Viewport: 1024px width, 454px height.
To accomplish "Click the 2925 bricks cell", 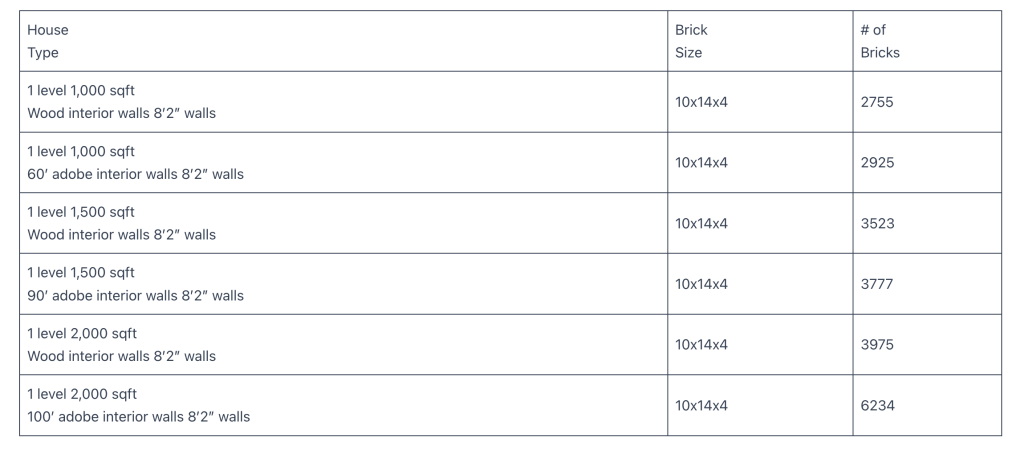I will coord(877,163).
